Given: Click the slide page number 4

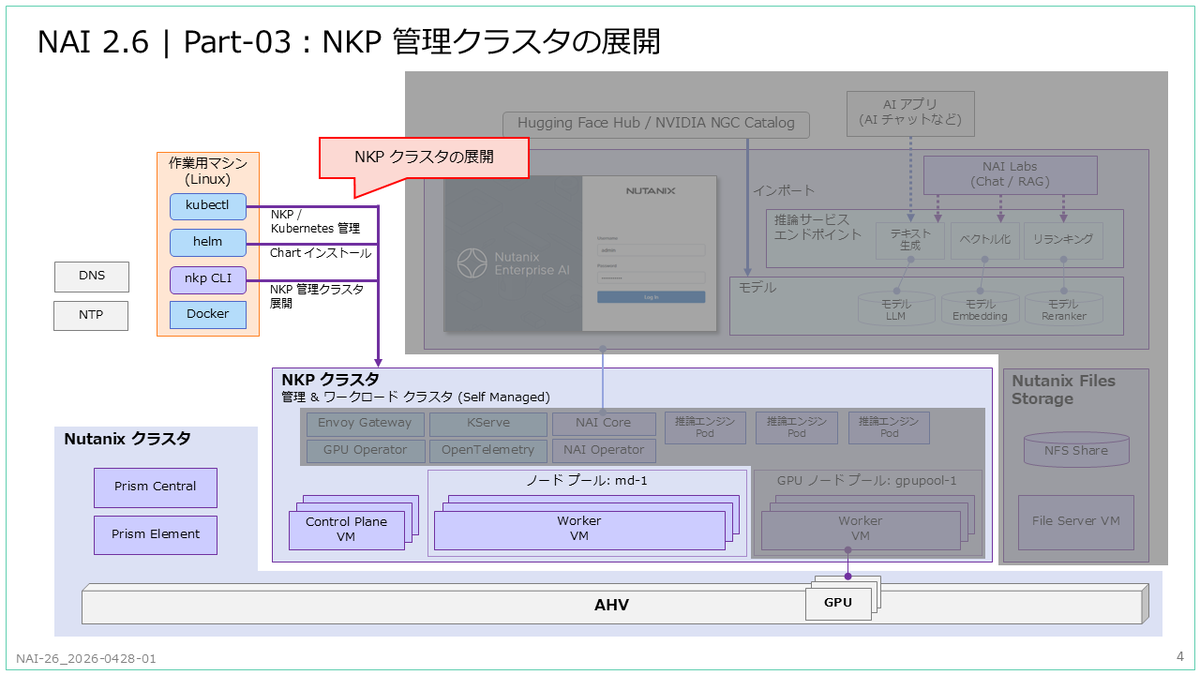Looking at the screenshot, I should point(1180,656).
